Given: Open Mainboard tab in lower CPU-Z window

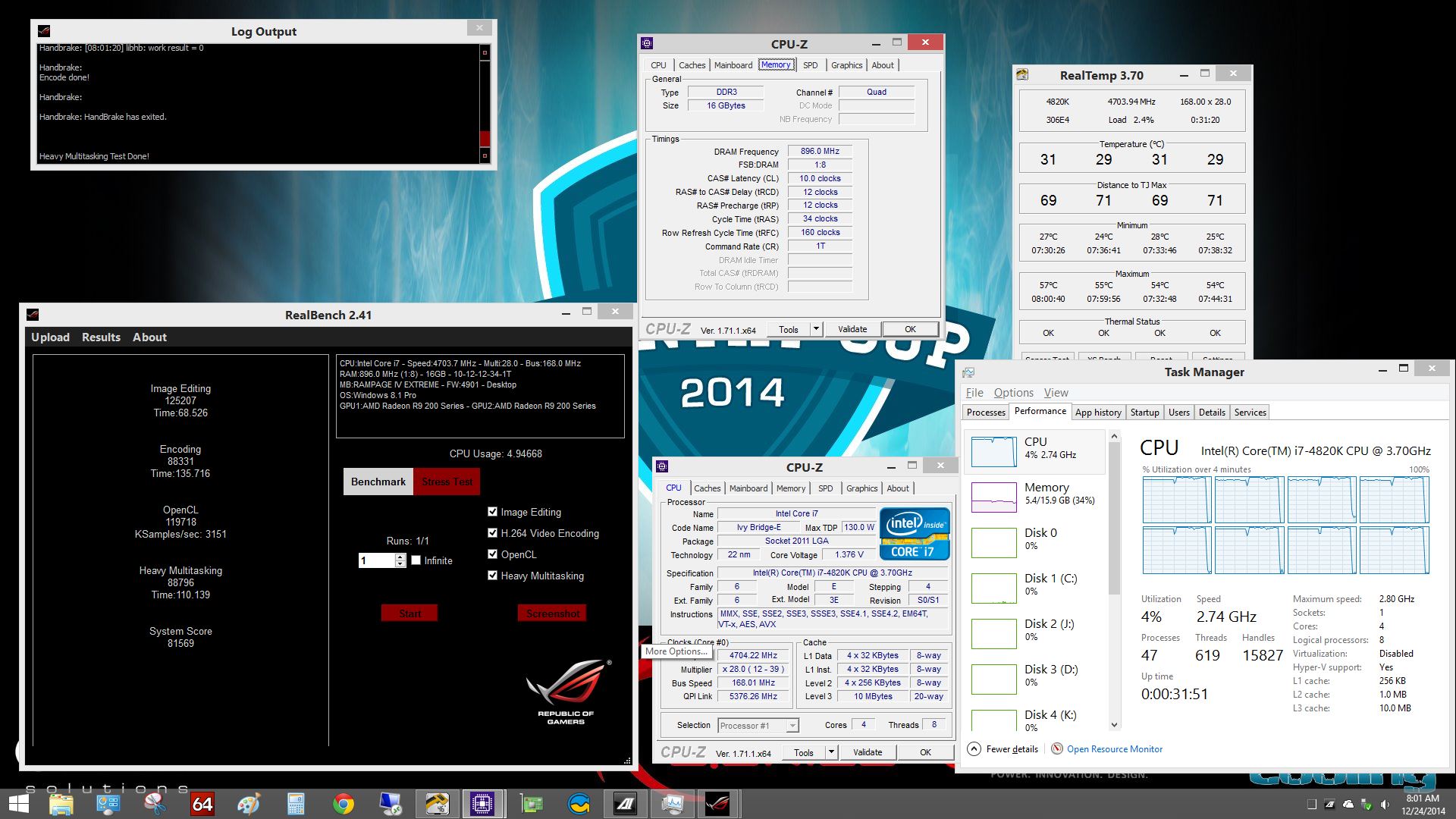Looking at the screenshot, I should 748,488.
